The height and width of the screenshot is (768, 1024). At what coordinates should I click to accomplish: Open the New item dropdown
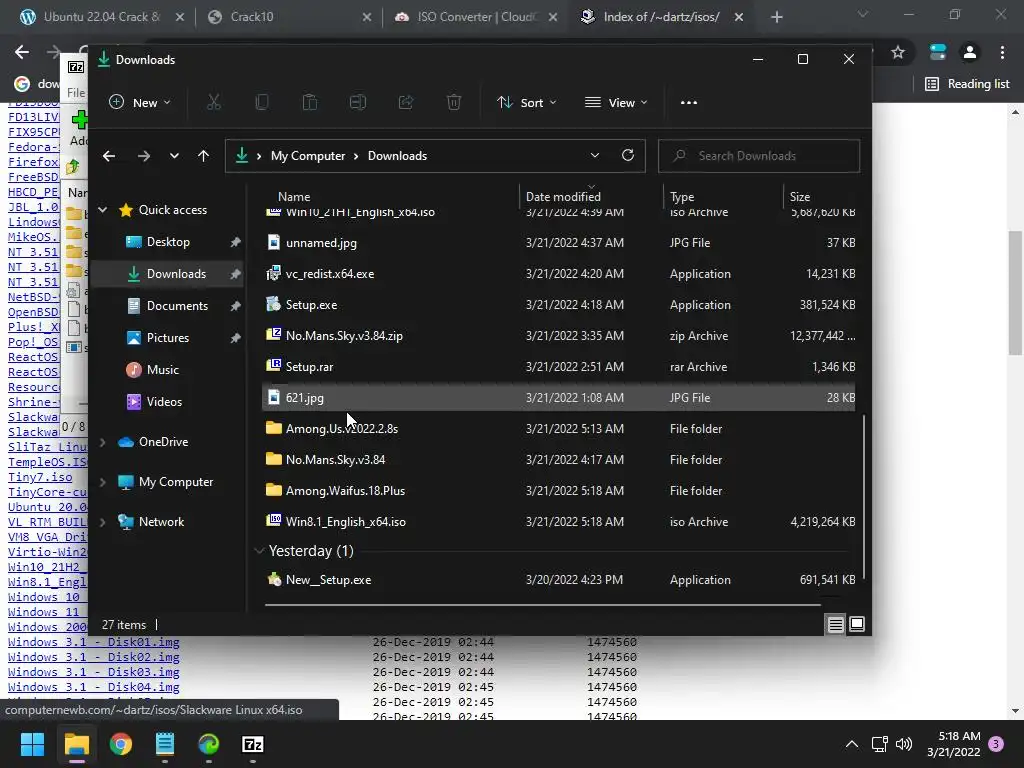140,103
